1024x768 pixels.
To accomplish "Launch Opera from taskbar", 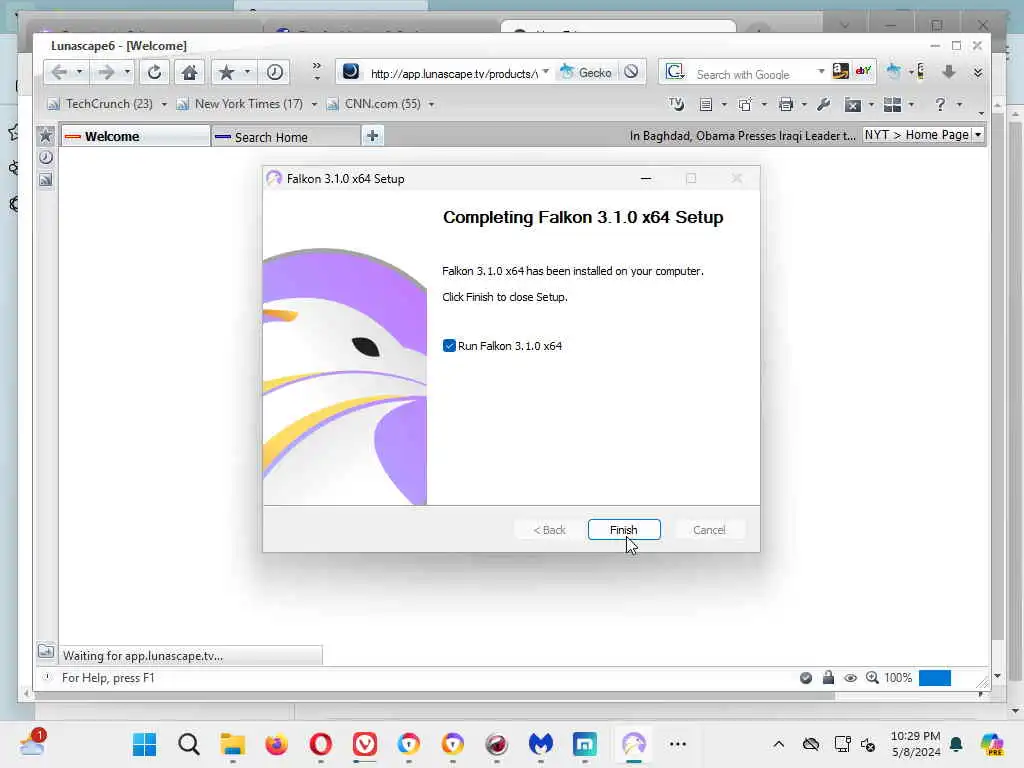I will 321,744.
